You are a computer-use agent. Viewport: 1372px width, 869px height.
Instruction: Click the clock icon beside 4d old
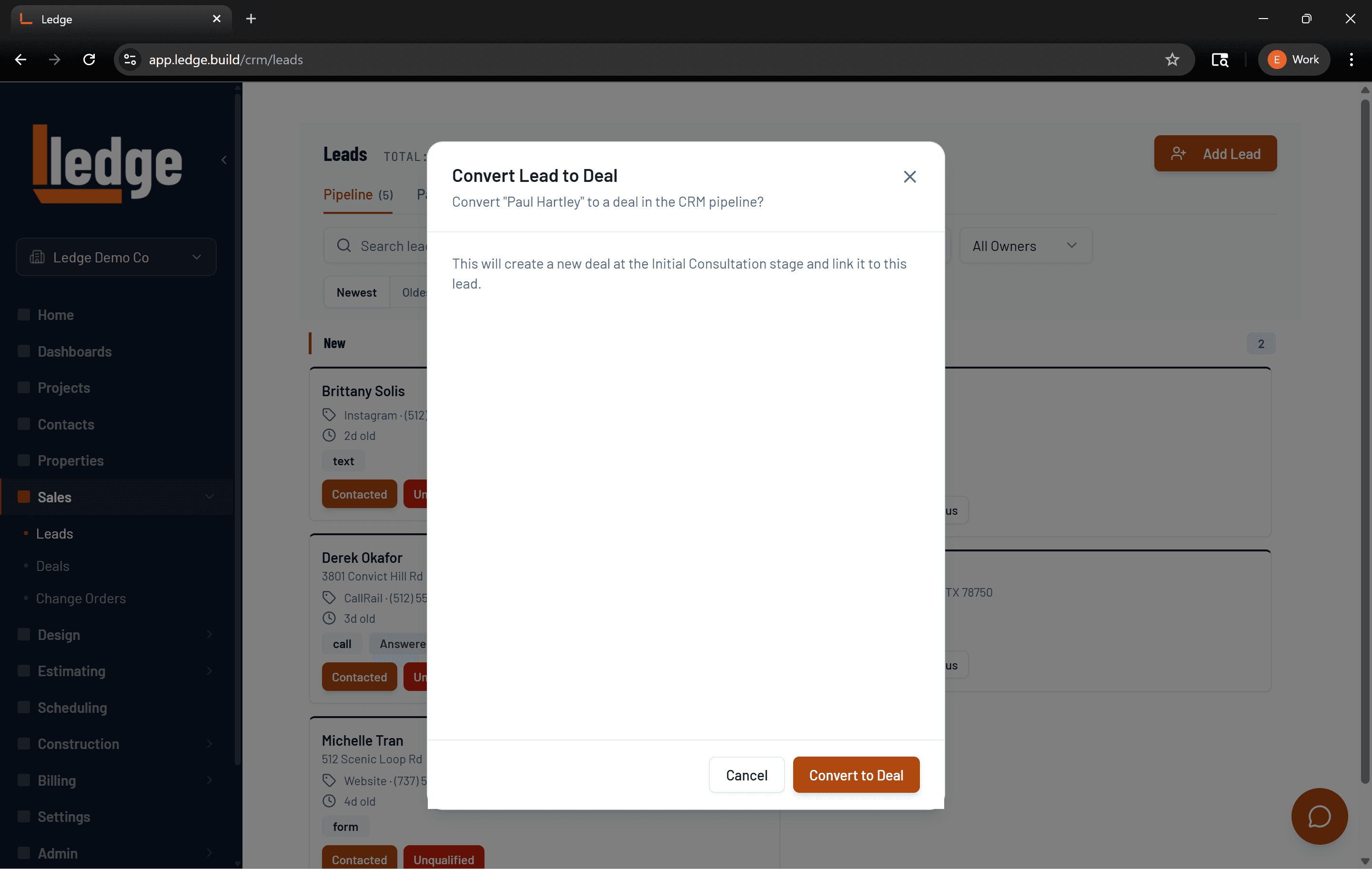click(x=329, y=800)
